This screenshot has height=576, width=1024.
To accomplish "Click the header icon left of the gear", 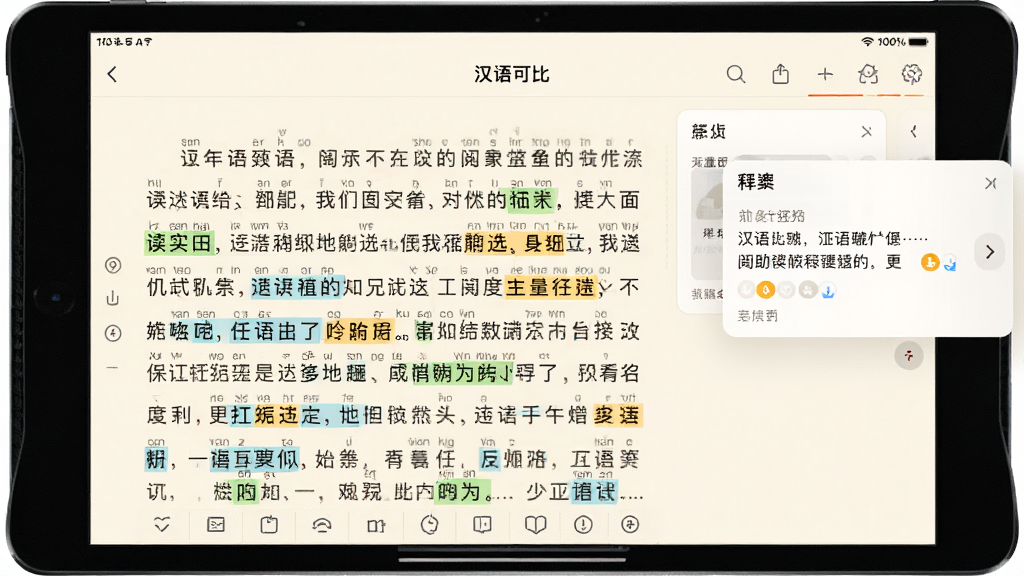I will (868, 74).
